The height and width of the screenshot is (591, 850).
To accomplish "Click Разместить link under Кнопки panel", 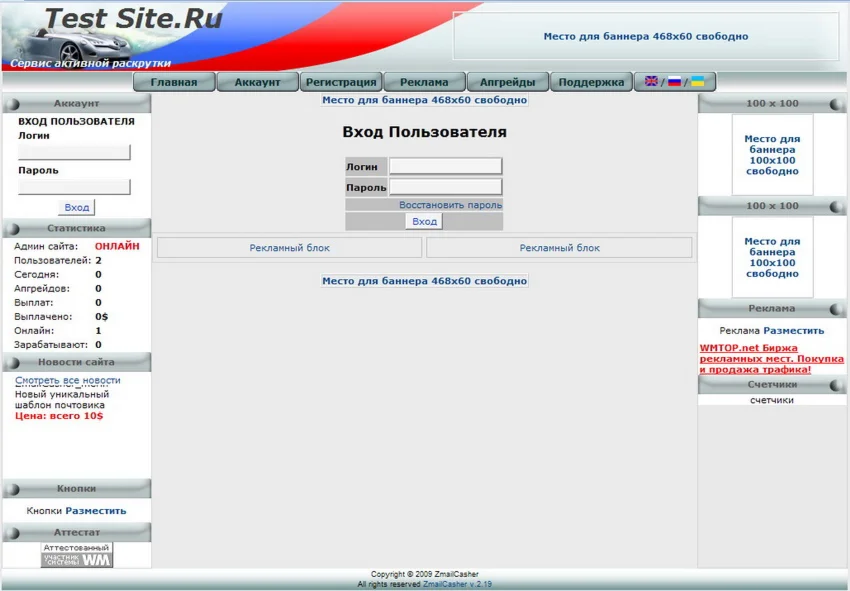I will coord(95,510).
